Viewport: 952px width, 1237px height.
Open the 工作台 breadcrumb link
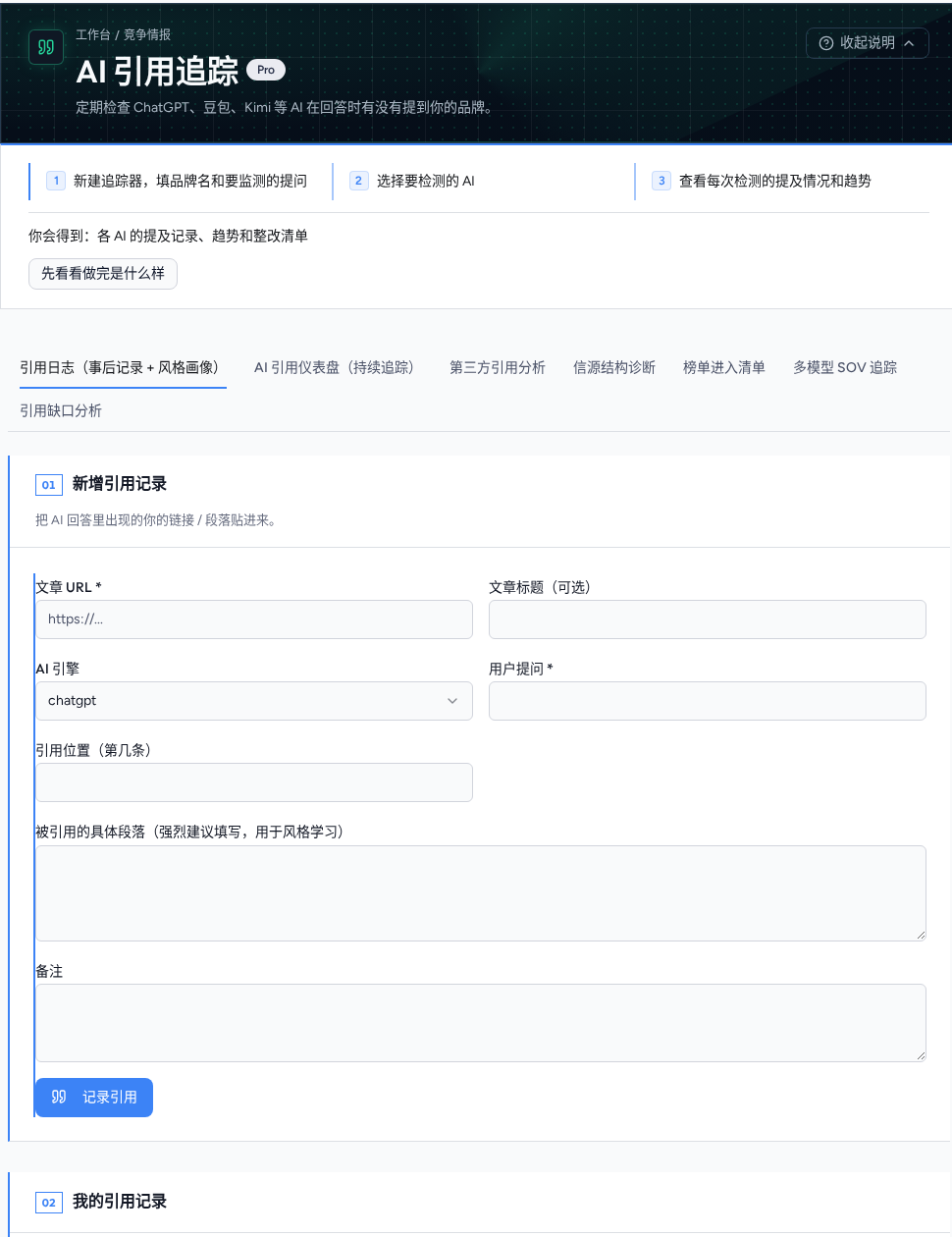93,34
